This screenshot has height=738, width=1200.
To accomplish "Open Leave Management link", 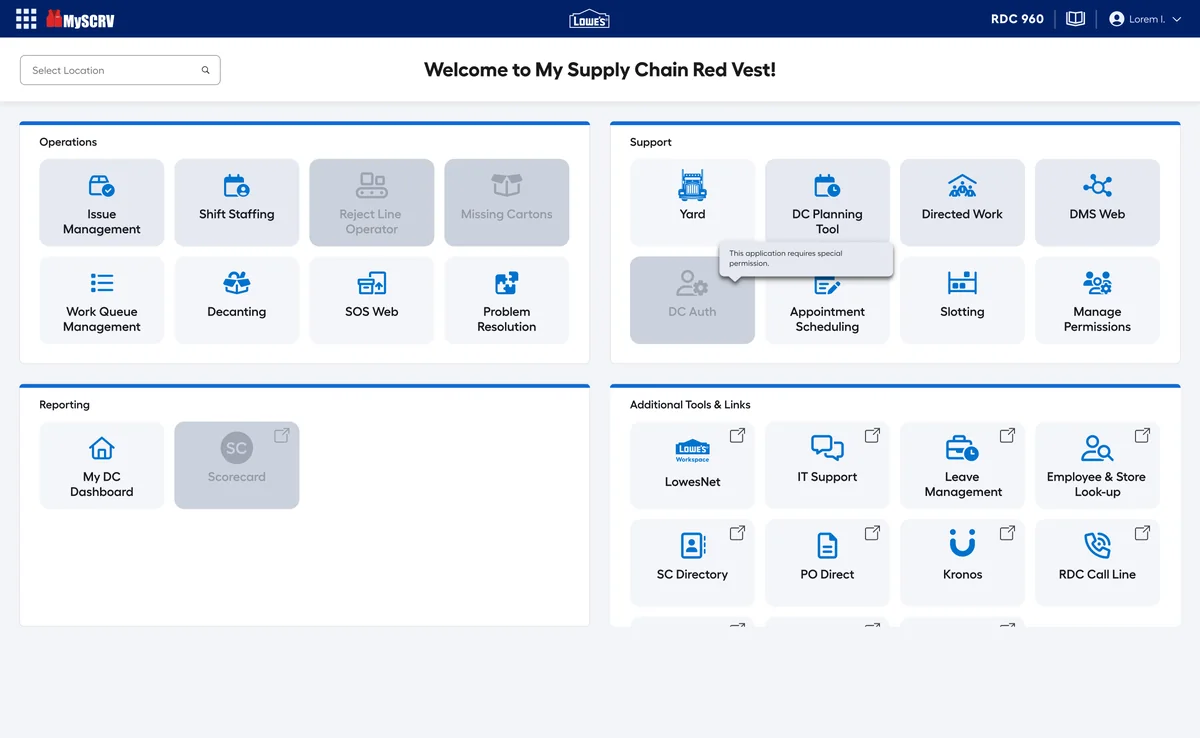I will (962, 465).
